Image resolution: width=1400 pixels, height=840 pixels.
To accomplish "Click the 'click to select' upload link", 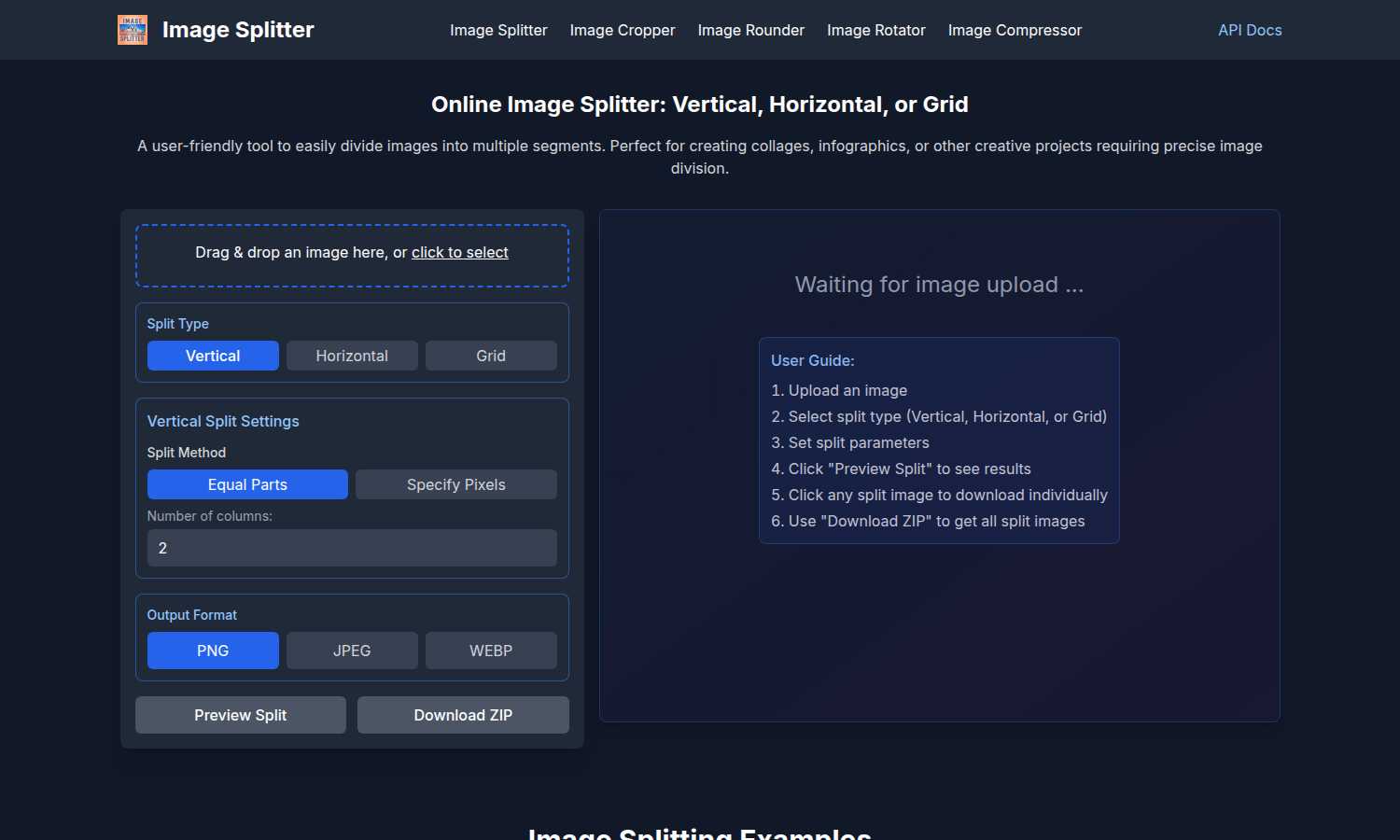I will coord(460,252).
